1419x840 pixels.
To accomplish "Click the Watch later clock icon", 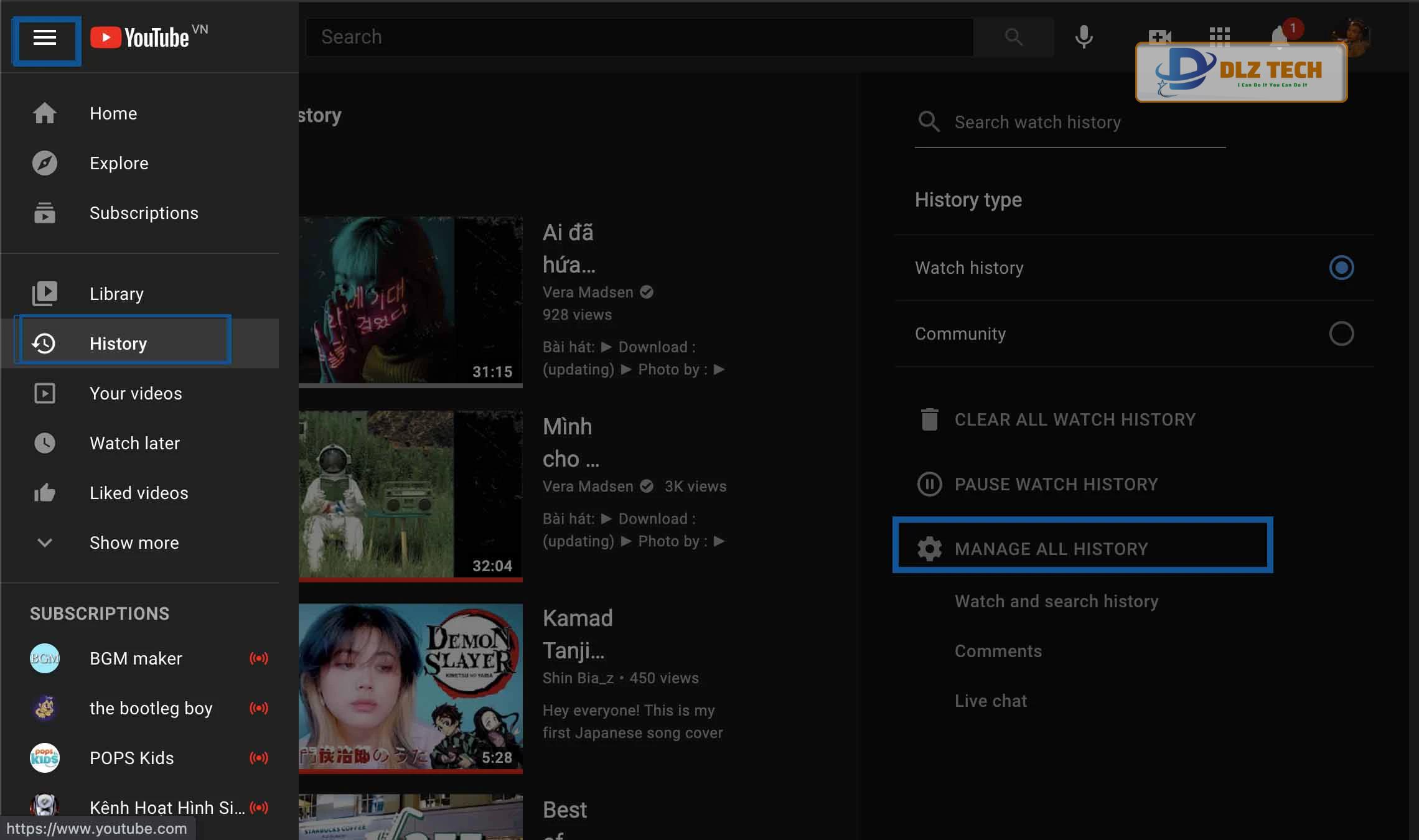I will tap(45, 443).
